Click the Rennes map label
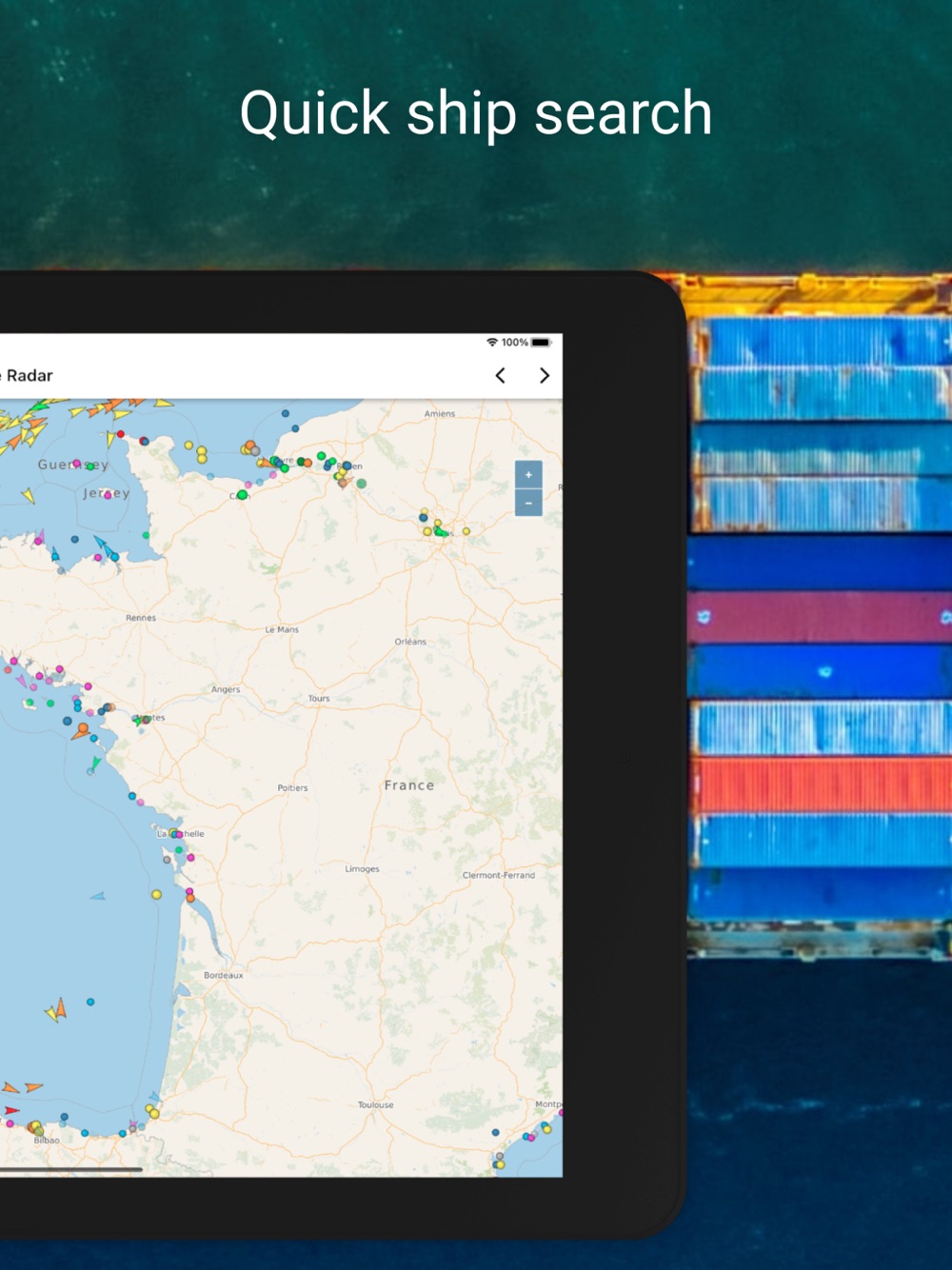Screen dimensions: 952x1270 141,618
